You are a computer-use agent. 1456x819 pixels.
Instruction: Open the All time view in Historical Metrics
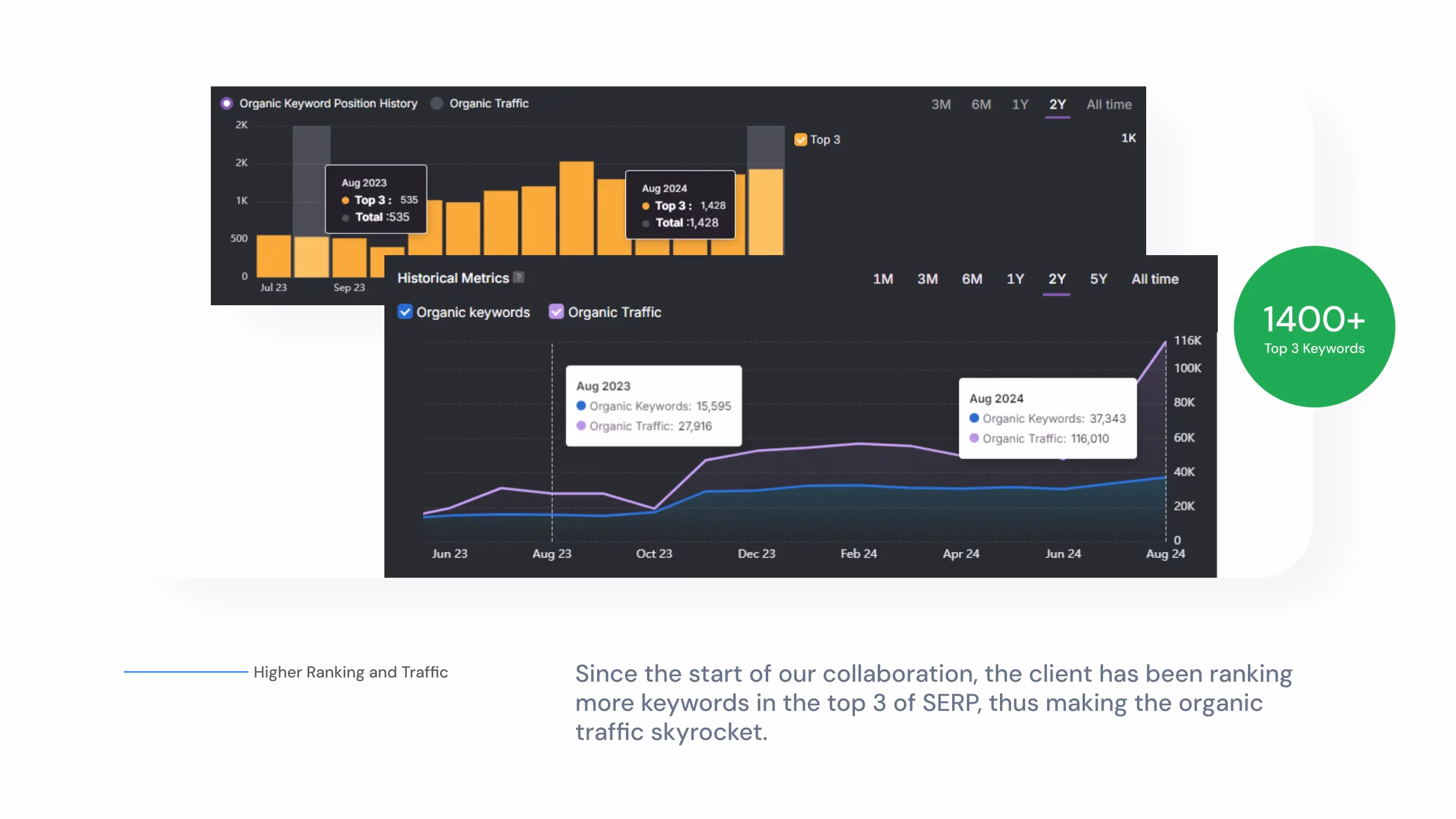pyautogui.click(x=1154, y=279)
